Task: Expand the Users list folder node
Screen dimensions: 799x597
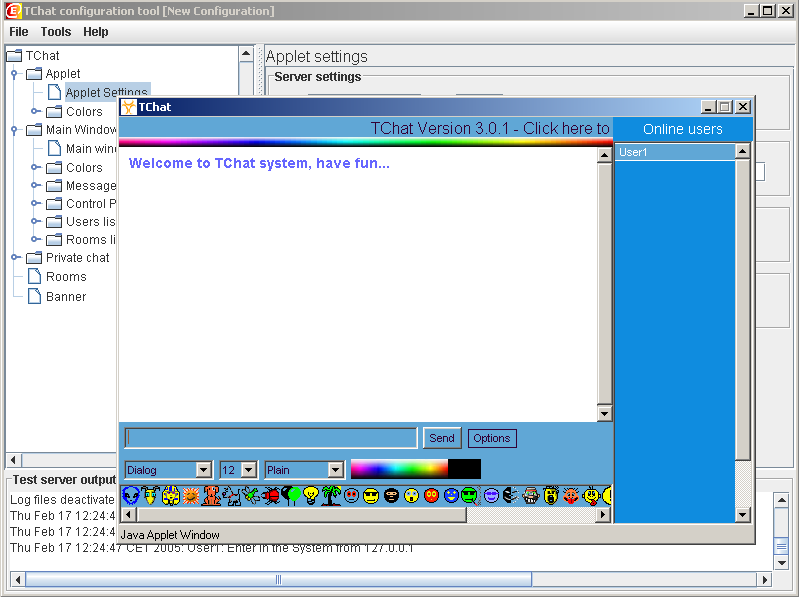Action: pos(35,221)
